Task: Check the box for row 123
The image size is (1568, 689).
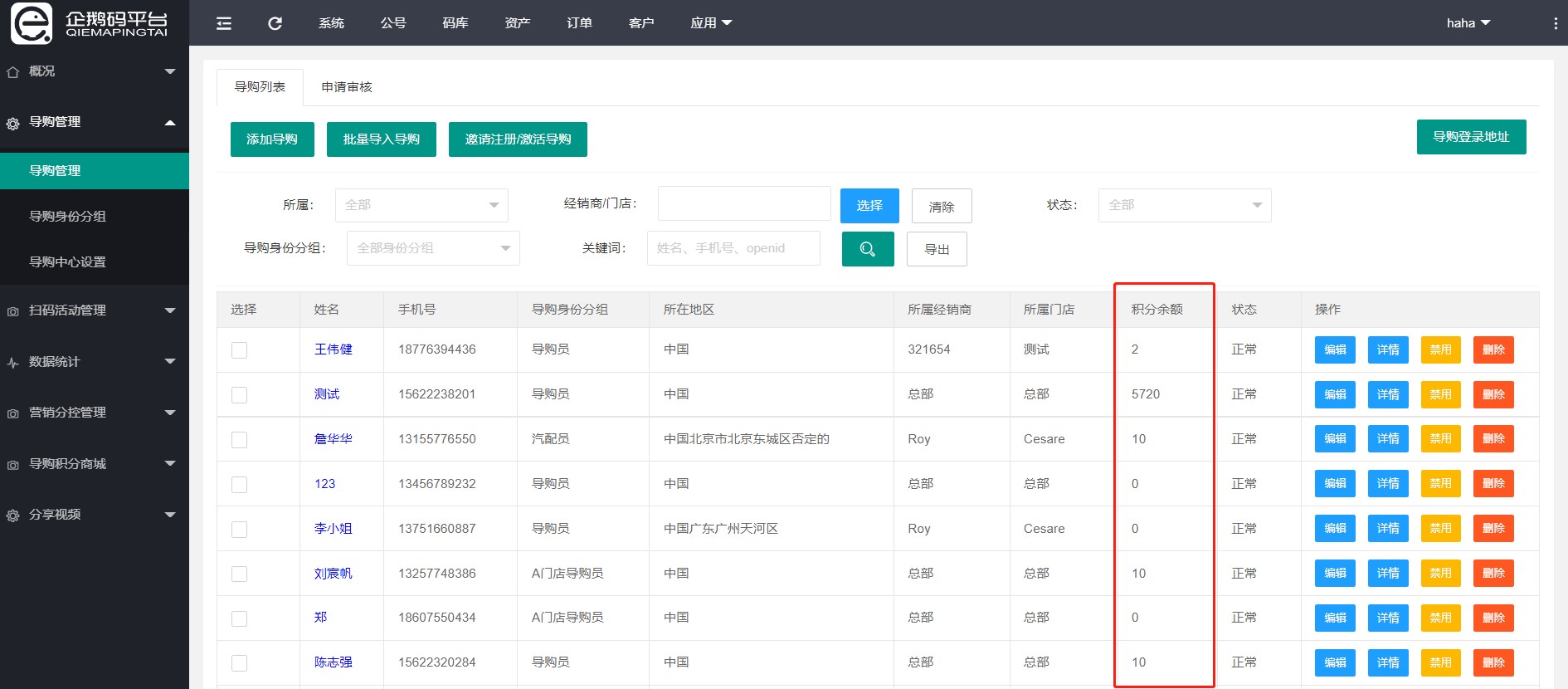Action: [239, 485]
